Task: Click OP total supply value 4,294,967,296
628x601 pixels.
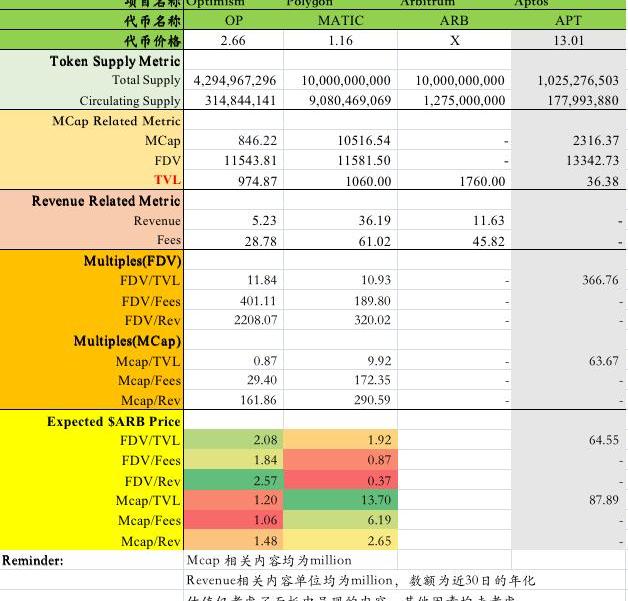Action: click(232, 81)
